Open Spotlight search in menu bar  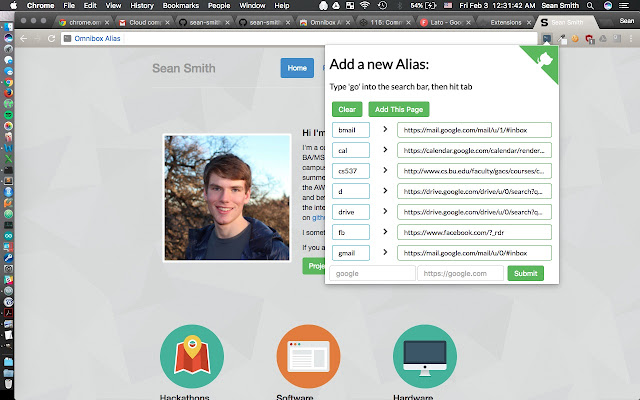[x=590, y=5]
